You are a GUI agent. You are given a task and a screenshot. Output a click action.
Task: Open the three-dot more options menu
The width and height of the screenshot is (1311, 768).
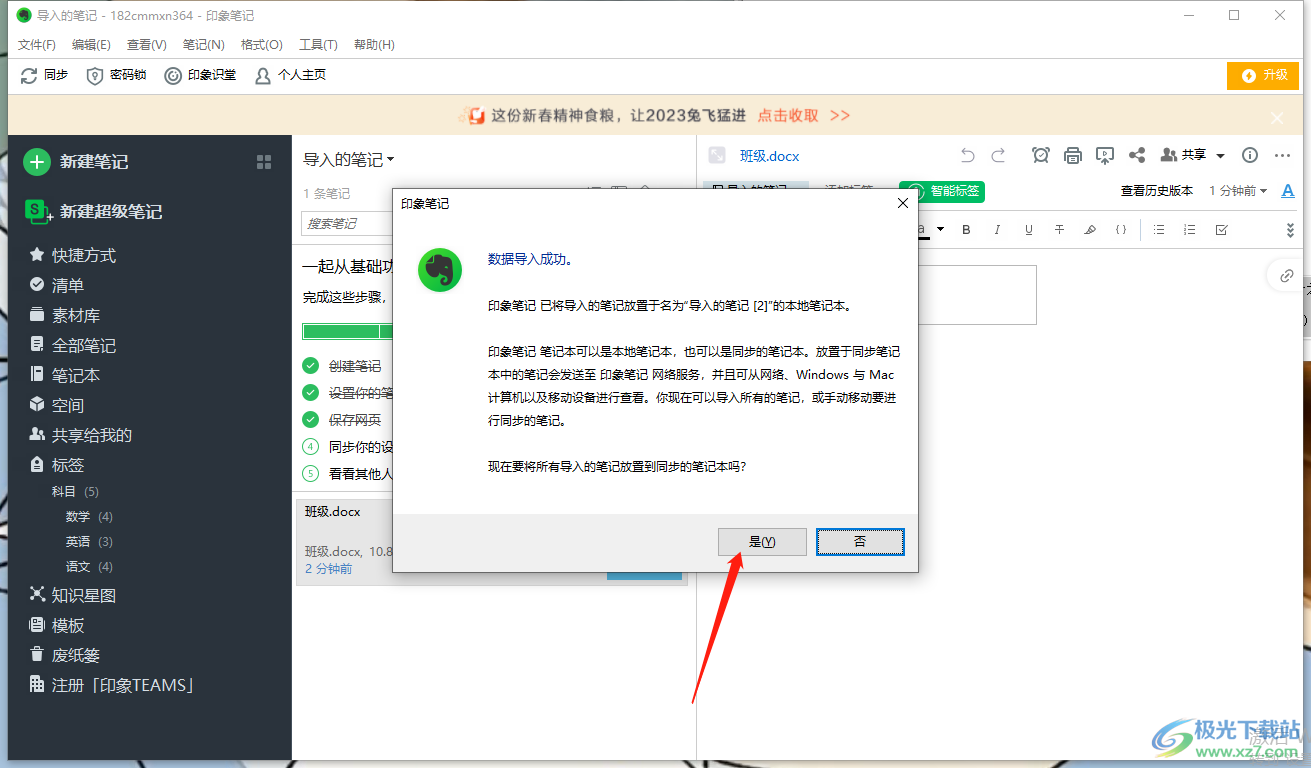coord(1283,155)
